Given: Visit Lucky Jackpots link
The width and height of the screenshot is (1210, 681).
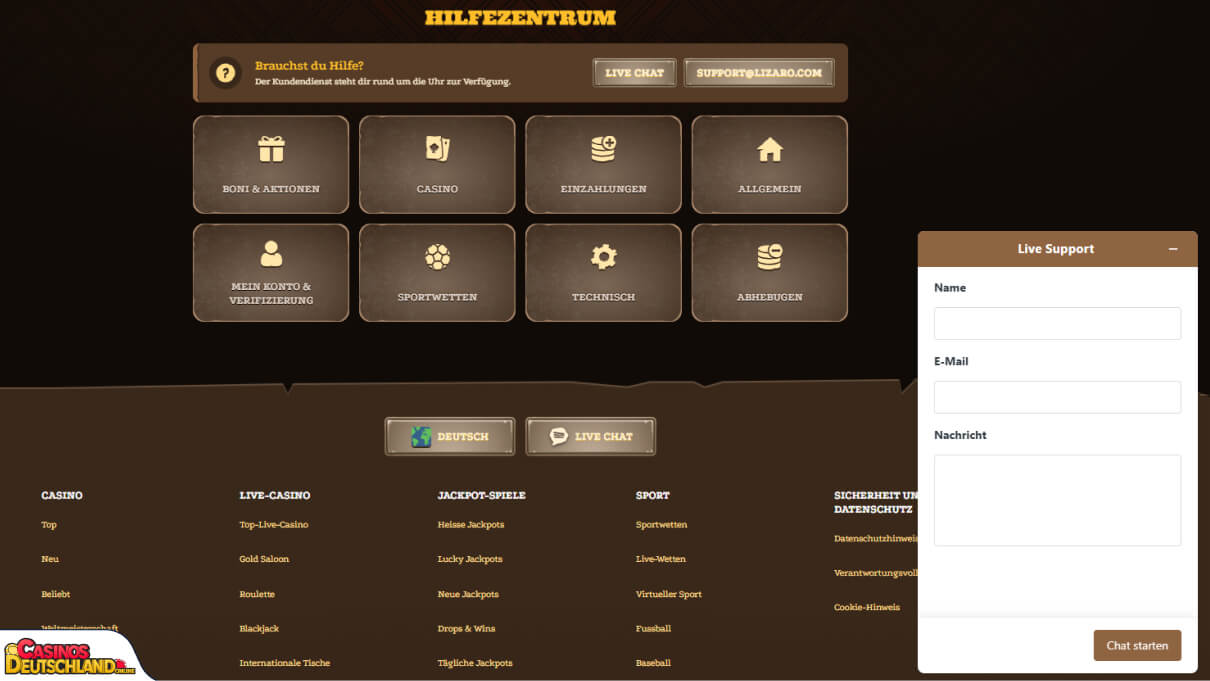Looking at the screenshot, I should [470, 559].
